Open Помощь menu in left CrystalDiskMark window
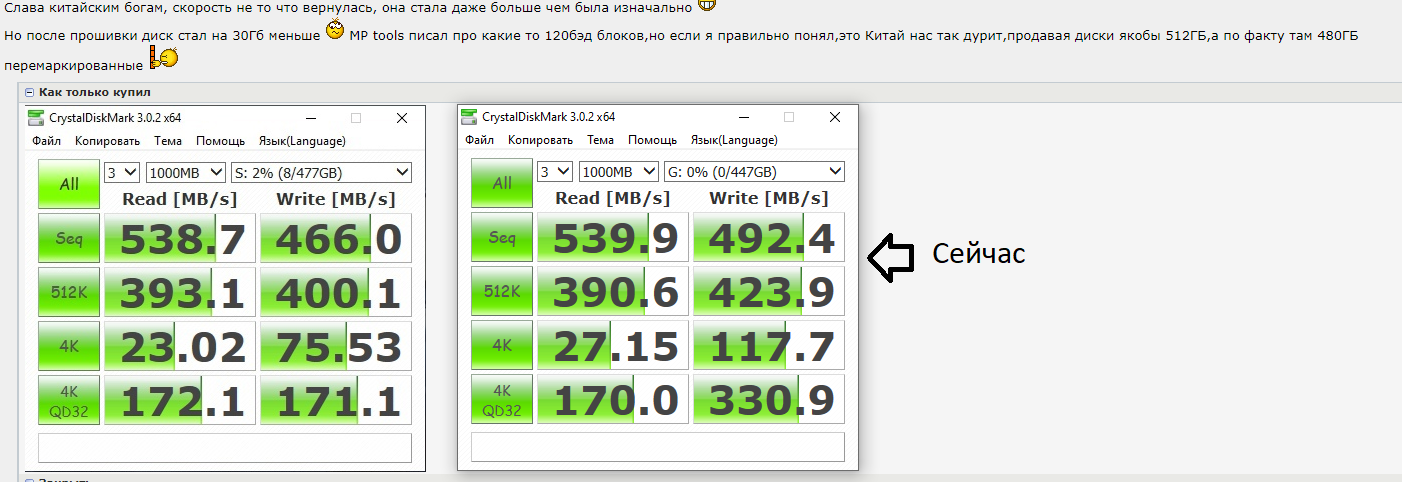 (x=220, y=141)
